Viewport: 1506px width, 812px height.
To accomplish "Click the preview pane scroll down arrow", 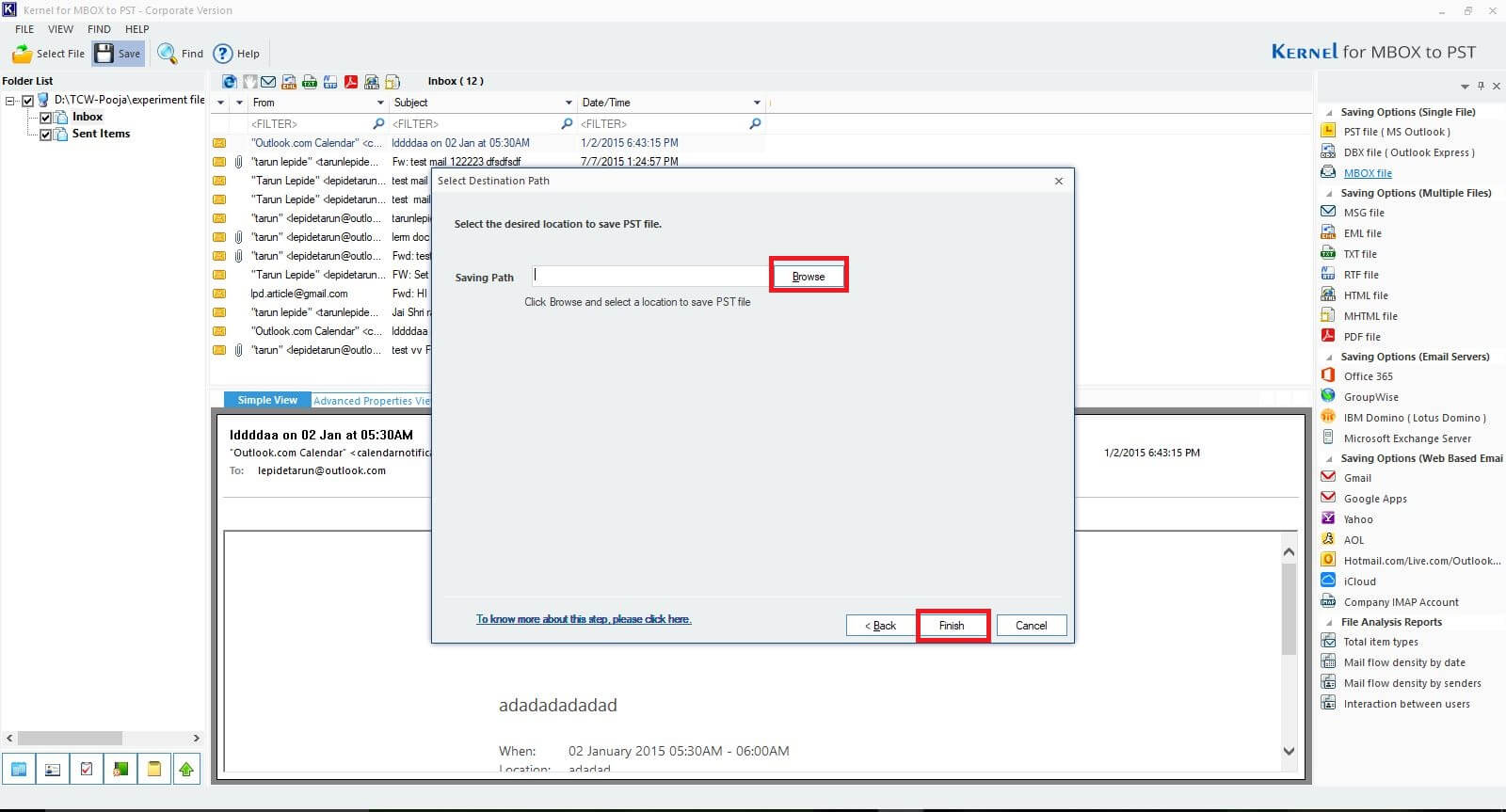I will 1289,751.
